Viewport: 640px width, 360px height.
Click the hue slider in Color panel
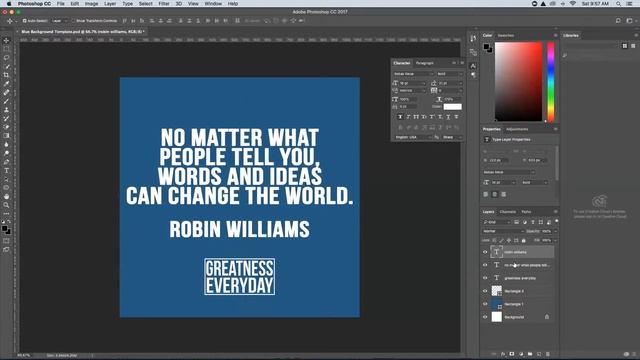[551, 82]
